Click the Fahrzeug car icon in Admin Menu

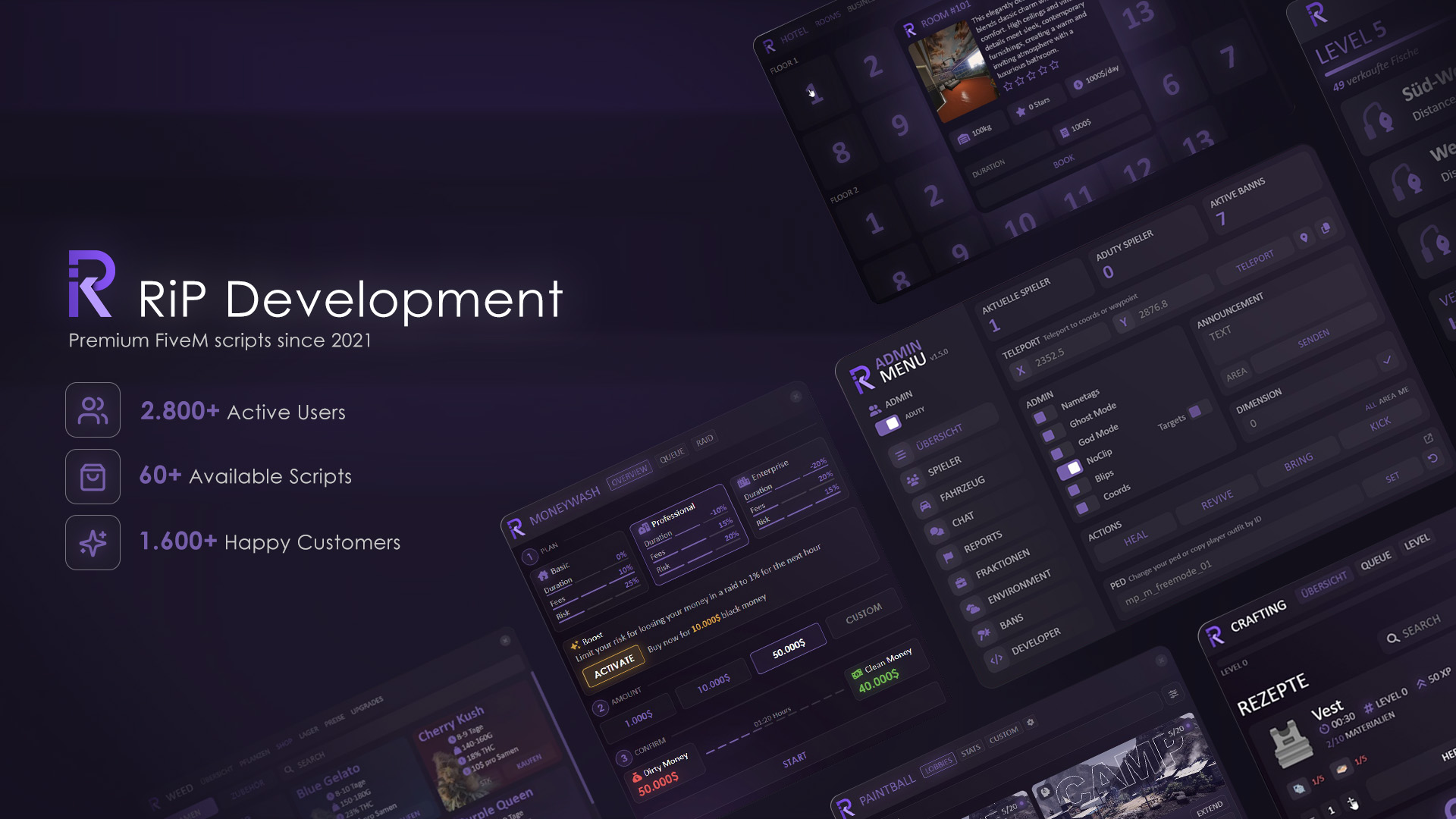(925, 506)
